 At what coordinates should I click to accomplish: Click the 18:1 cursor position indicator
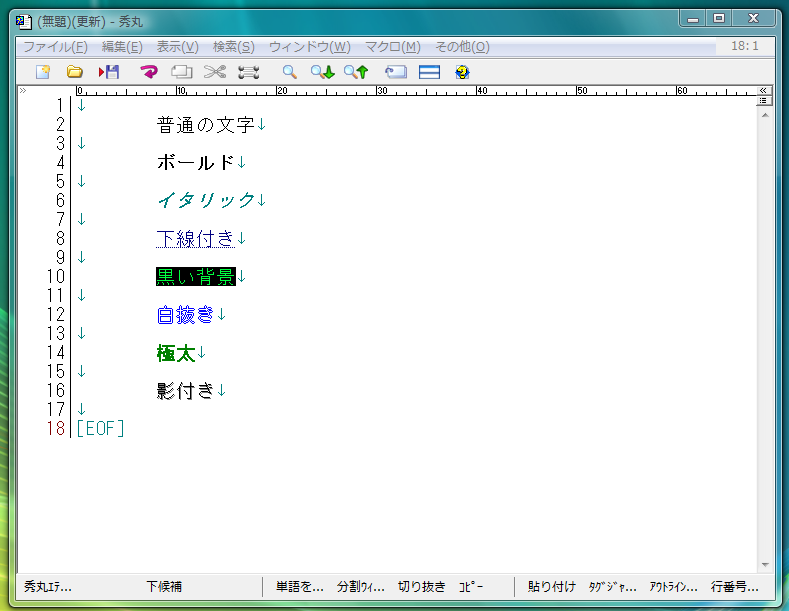coord(744,46)
